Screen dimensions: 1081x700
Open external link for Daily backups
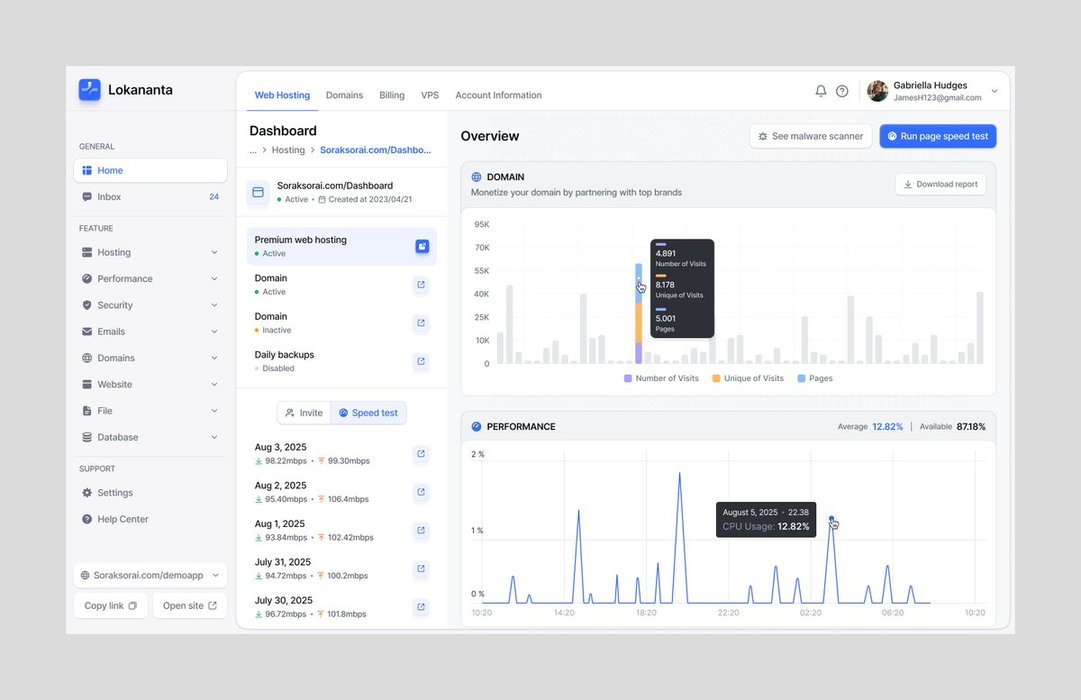421,361
